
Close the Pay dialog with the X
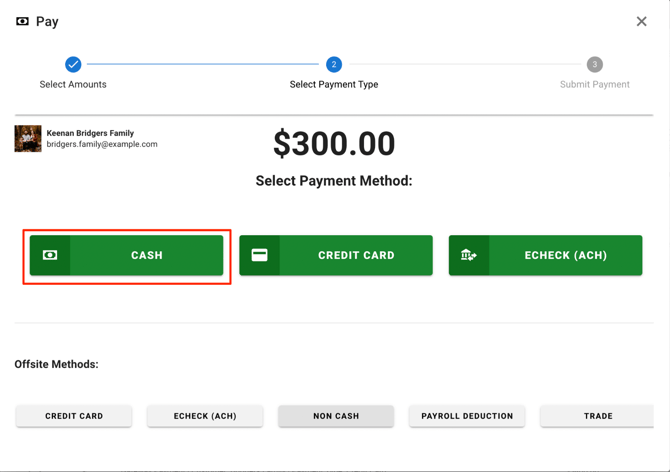[x=641, y=21]
